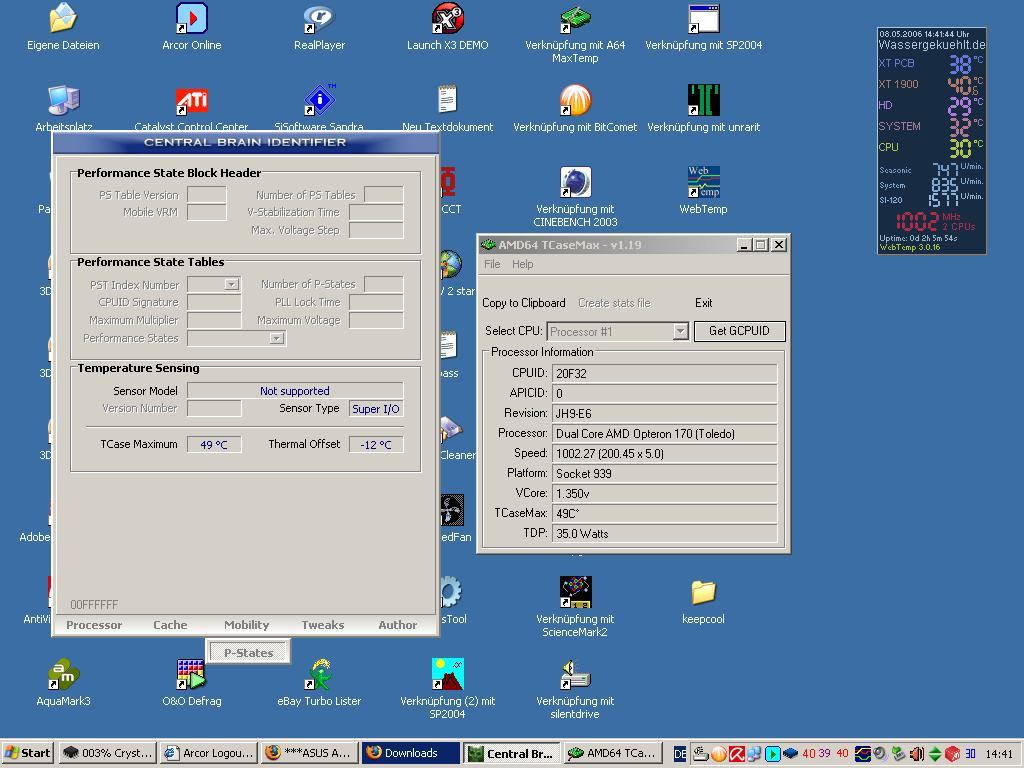Viewport: 1024px width, 768px height.
Task: Click the Thermal Offset value field
Action: tap(376, 445)
